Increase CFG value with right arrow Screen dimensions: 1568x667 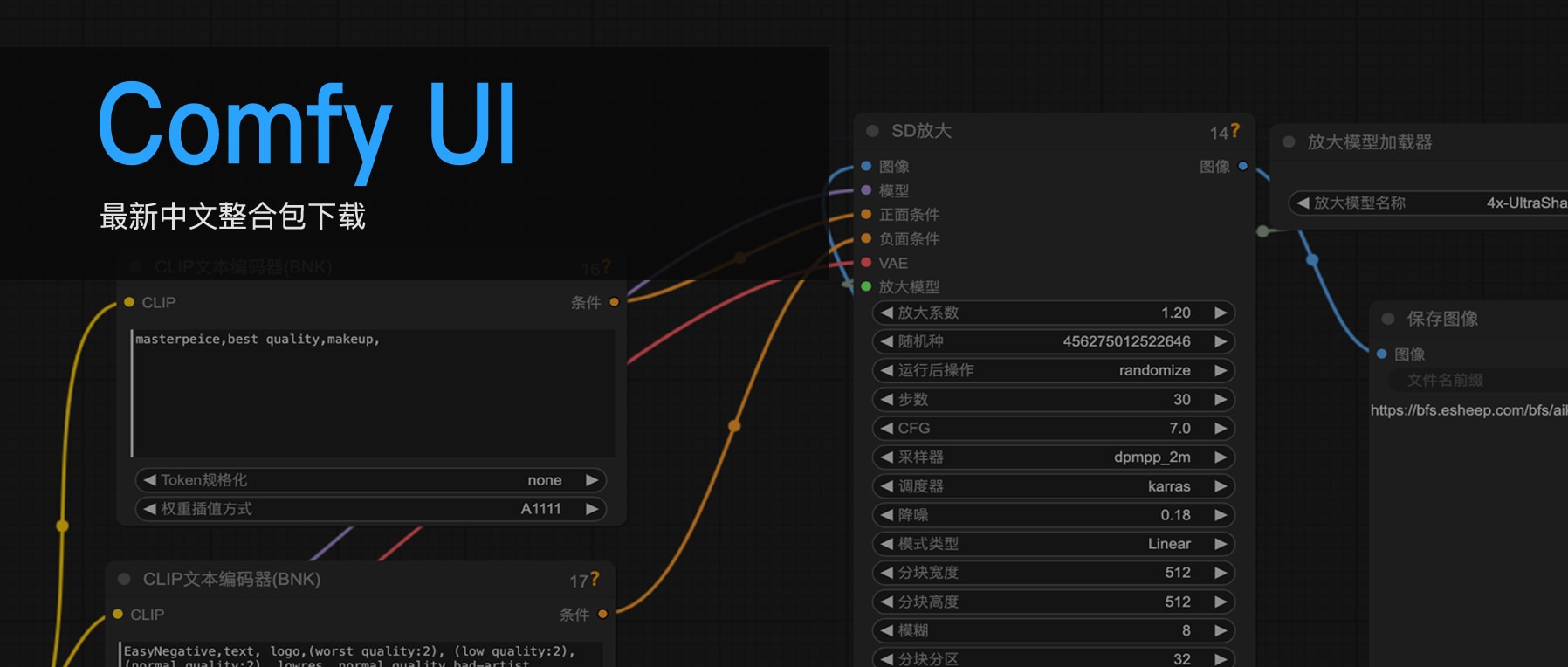(1221, 428)
